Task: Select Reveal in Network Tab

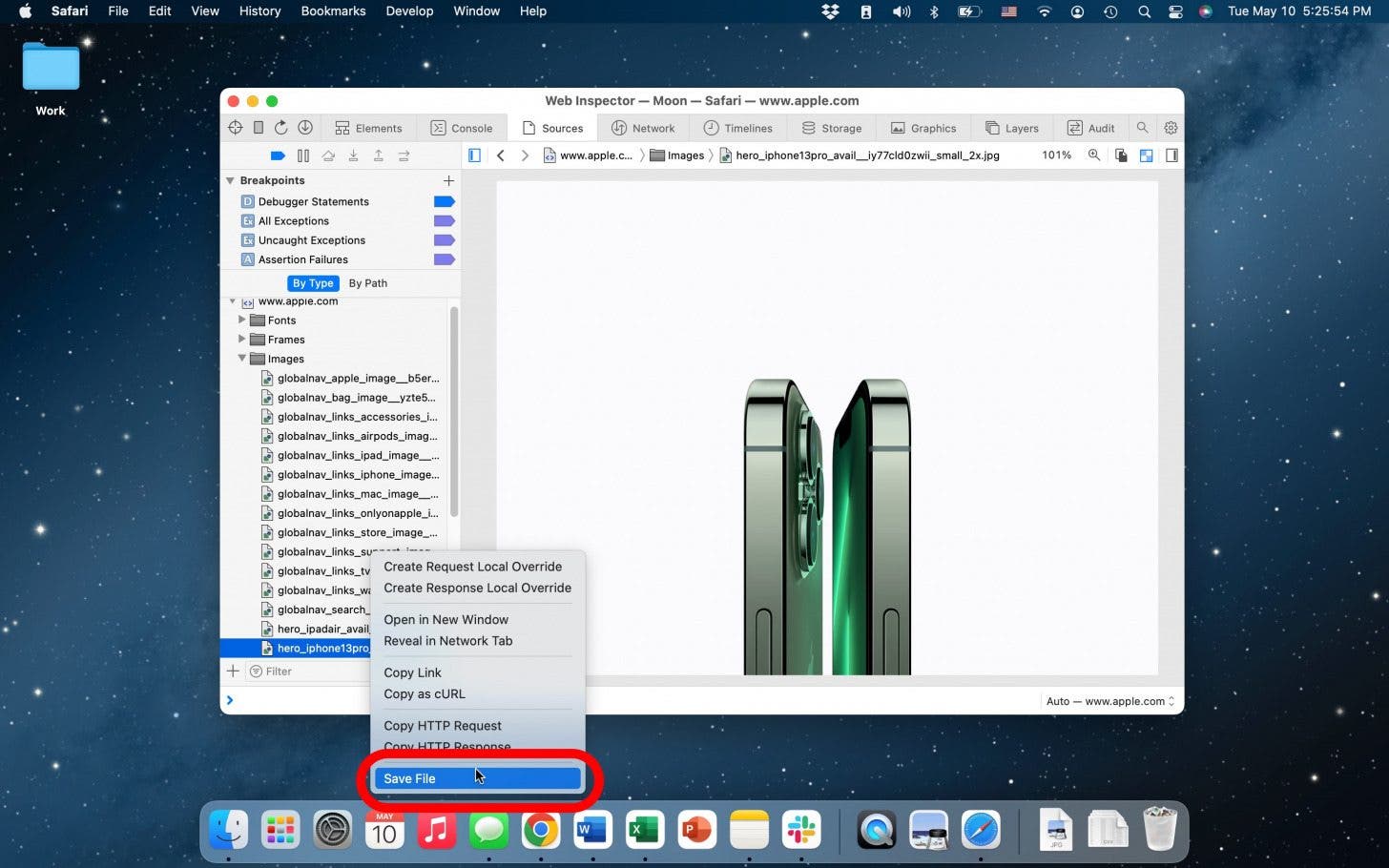Action: (447, 641)
